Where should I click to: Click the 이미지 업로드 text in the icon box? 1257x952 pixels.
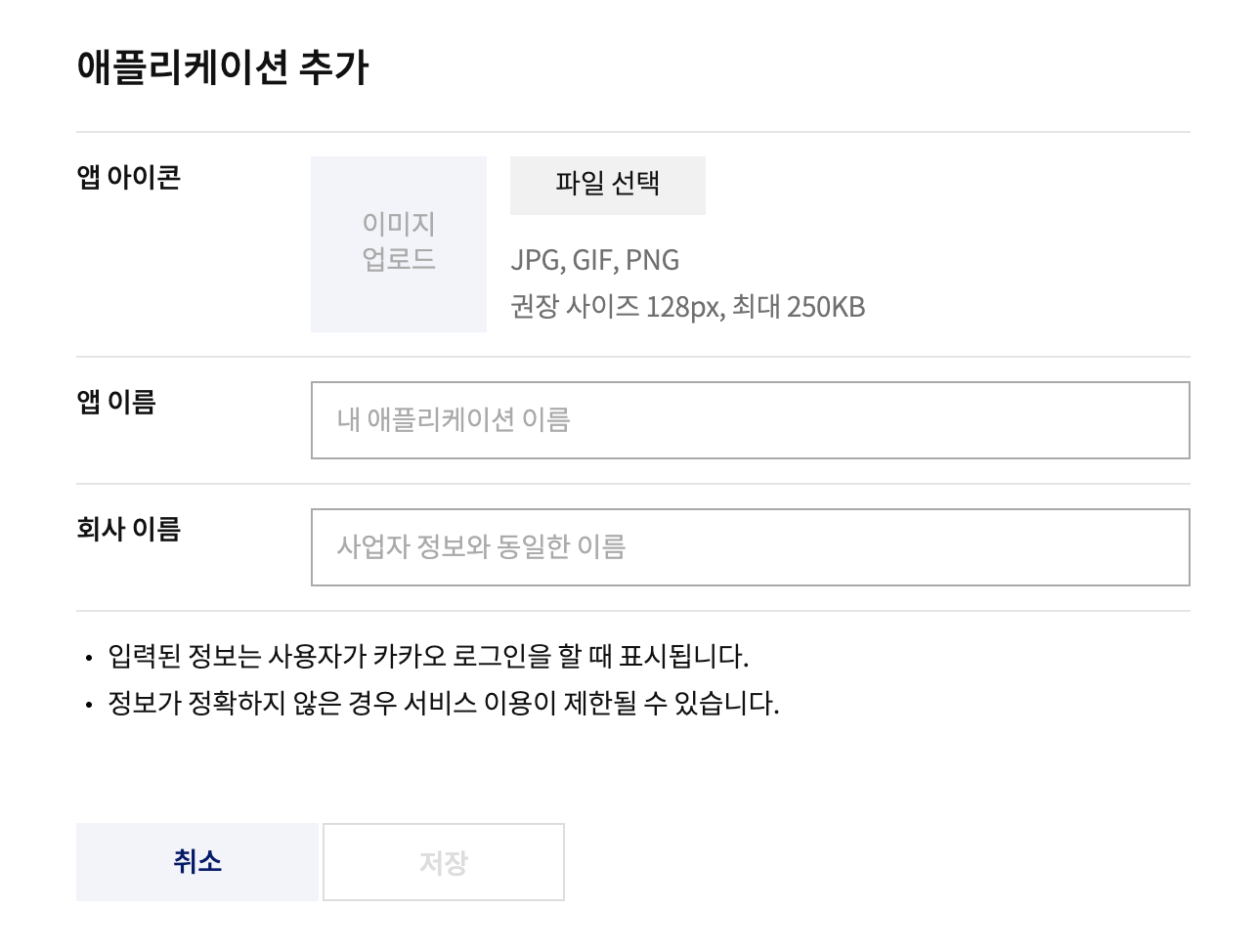pyautogui.click(x=398, y=241)
